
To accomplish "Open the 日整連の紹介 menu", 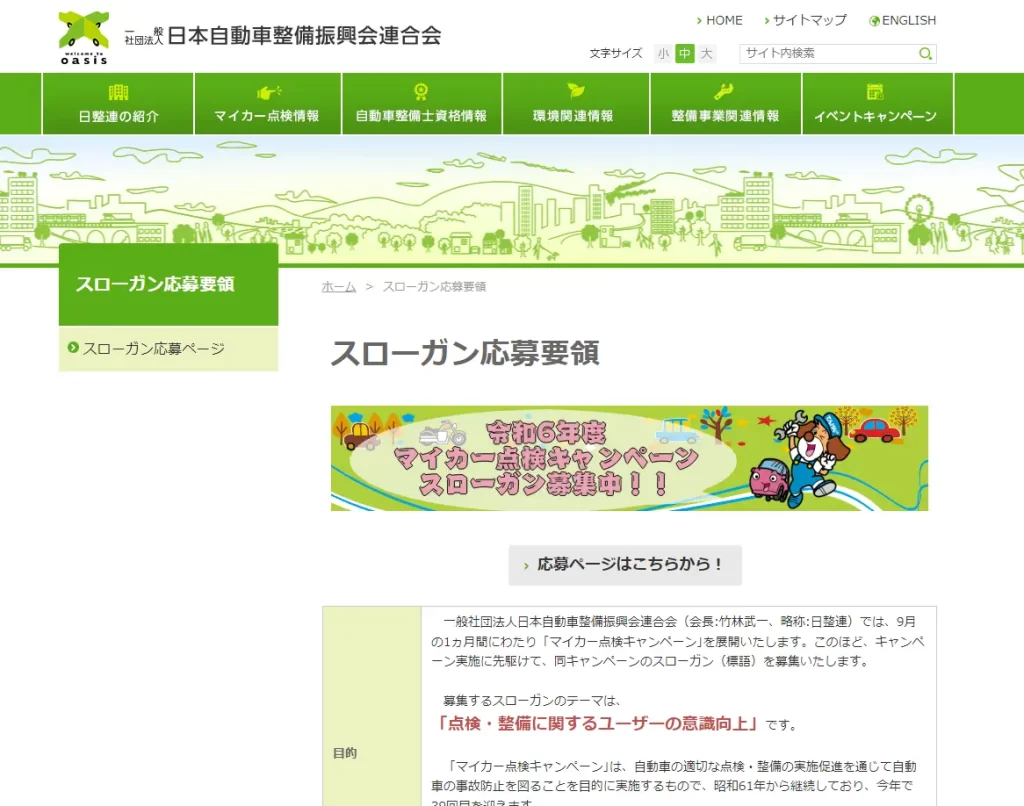I will 118,116.
